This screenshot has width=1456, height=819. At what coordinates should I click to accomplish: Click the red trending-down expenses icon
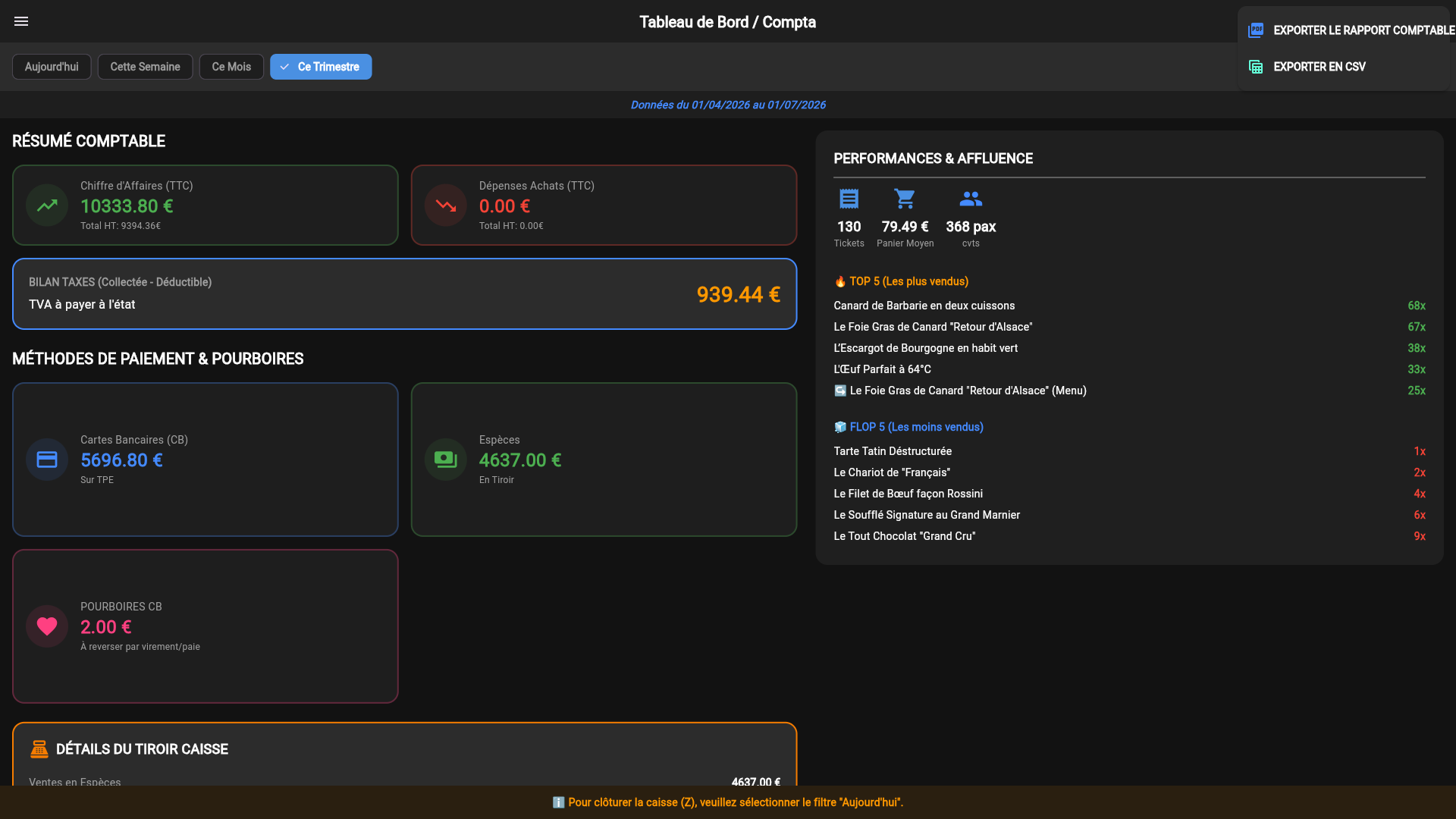[446, 206]
